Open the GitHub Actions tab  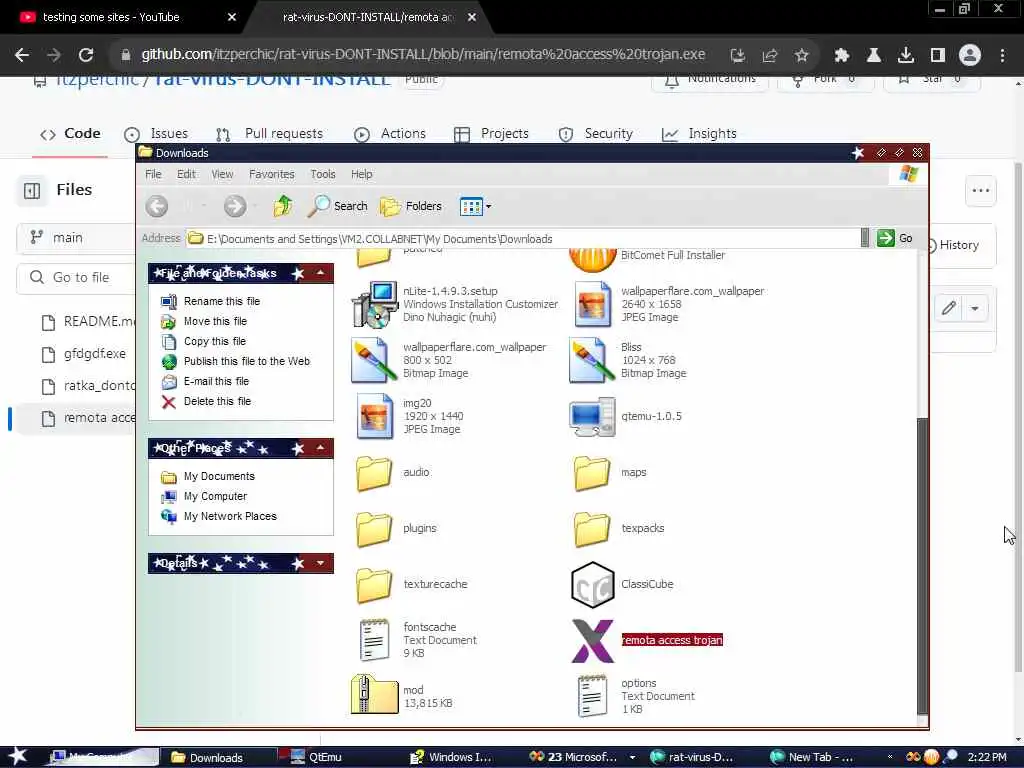tap(390, 134)
